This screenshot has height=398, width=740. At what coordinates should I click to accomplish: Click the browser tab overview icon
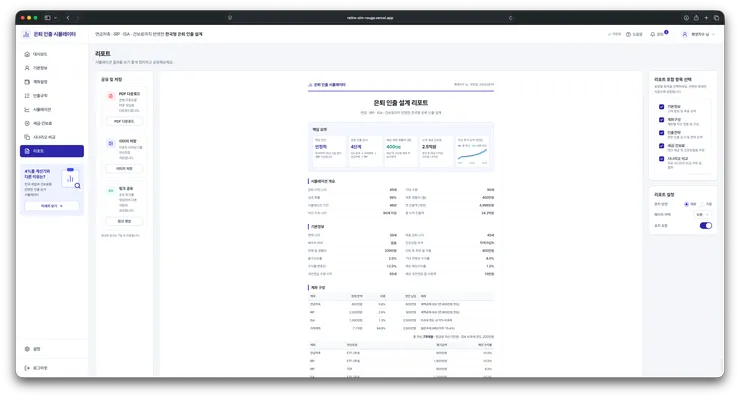pos(716,17)
